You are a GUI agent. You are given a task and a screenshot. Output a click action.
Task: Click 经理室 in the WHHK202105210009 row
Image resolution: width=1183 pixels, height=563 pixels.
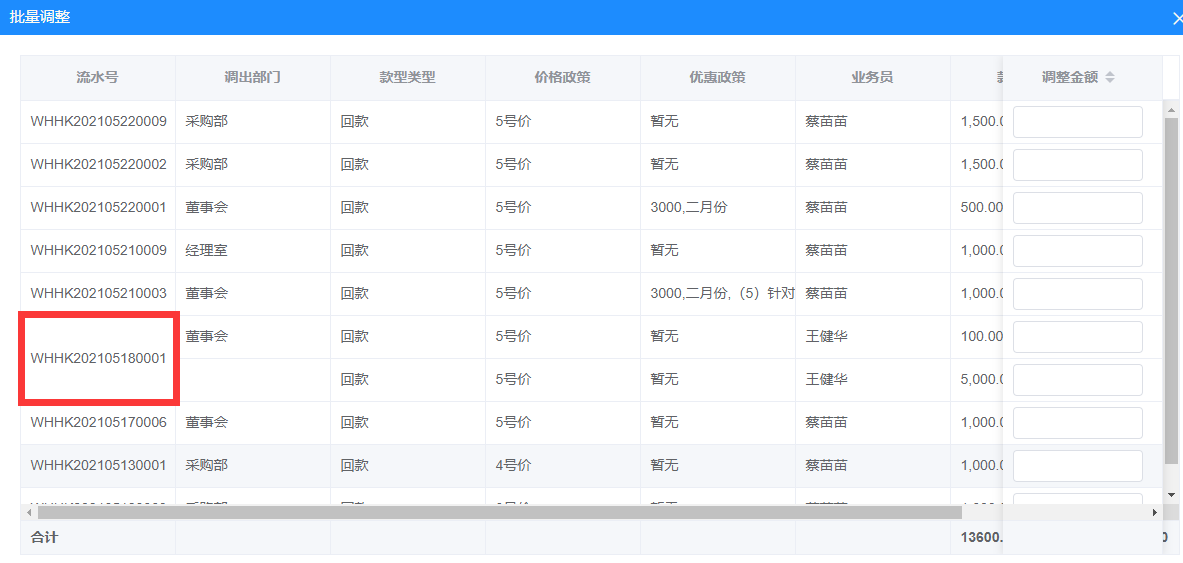click(206, 251)
